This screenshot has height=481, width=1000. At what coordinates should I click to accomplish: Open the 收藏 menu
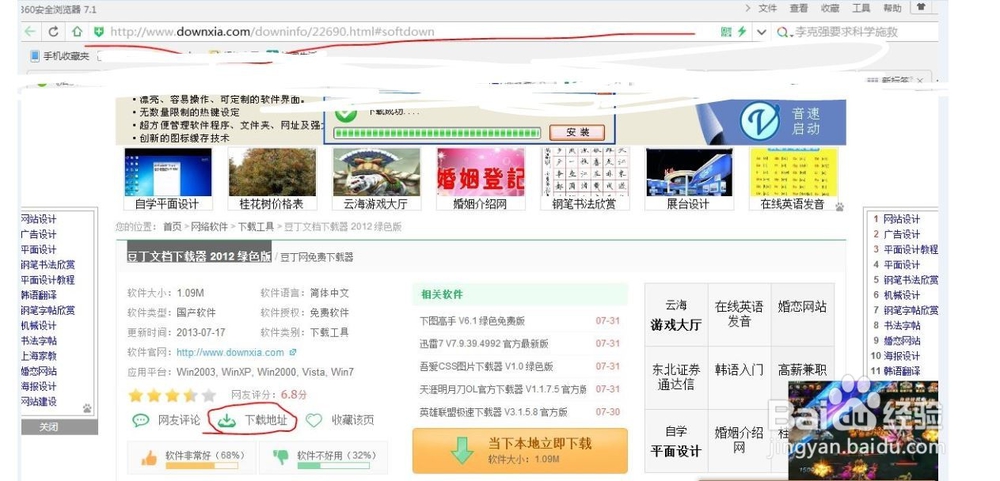tap(830, 8)
